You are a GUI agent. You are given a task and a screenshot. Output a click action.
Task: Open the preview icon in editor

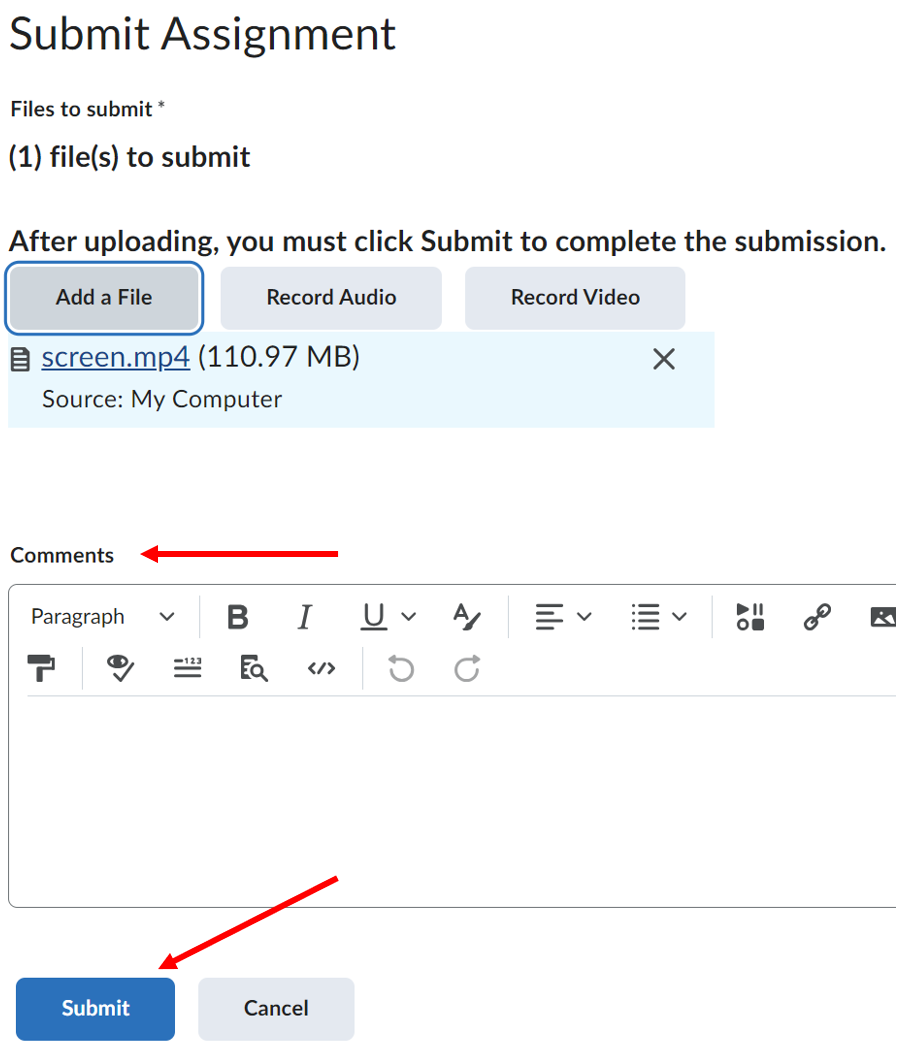pos(254,669)
